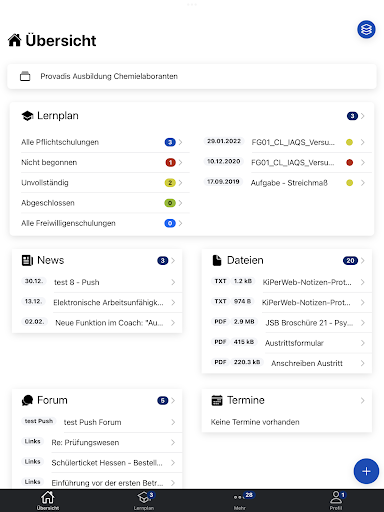
Task: Click the Forum chat bubble icon
Action: 27,400
